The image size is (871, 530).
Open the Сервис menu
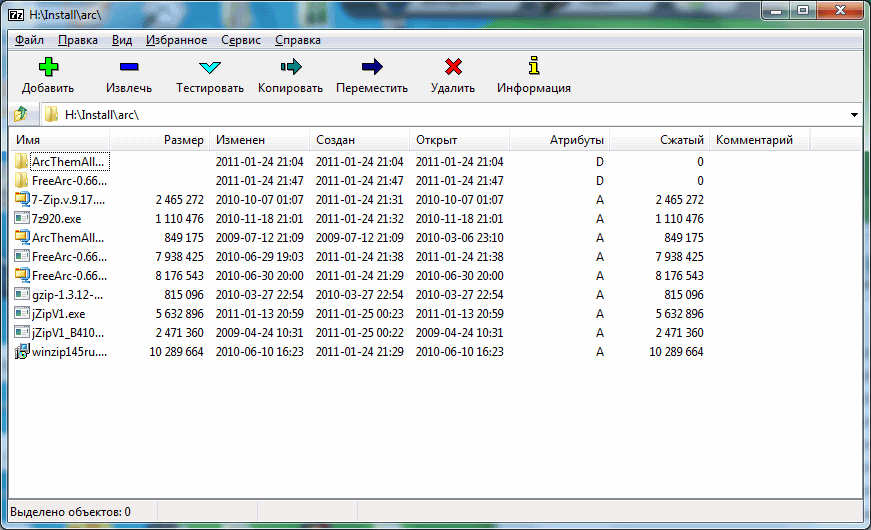241,40
